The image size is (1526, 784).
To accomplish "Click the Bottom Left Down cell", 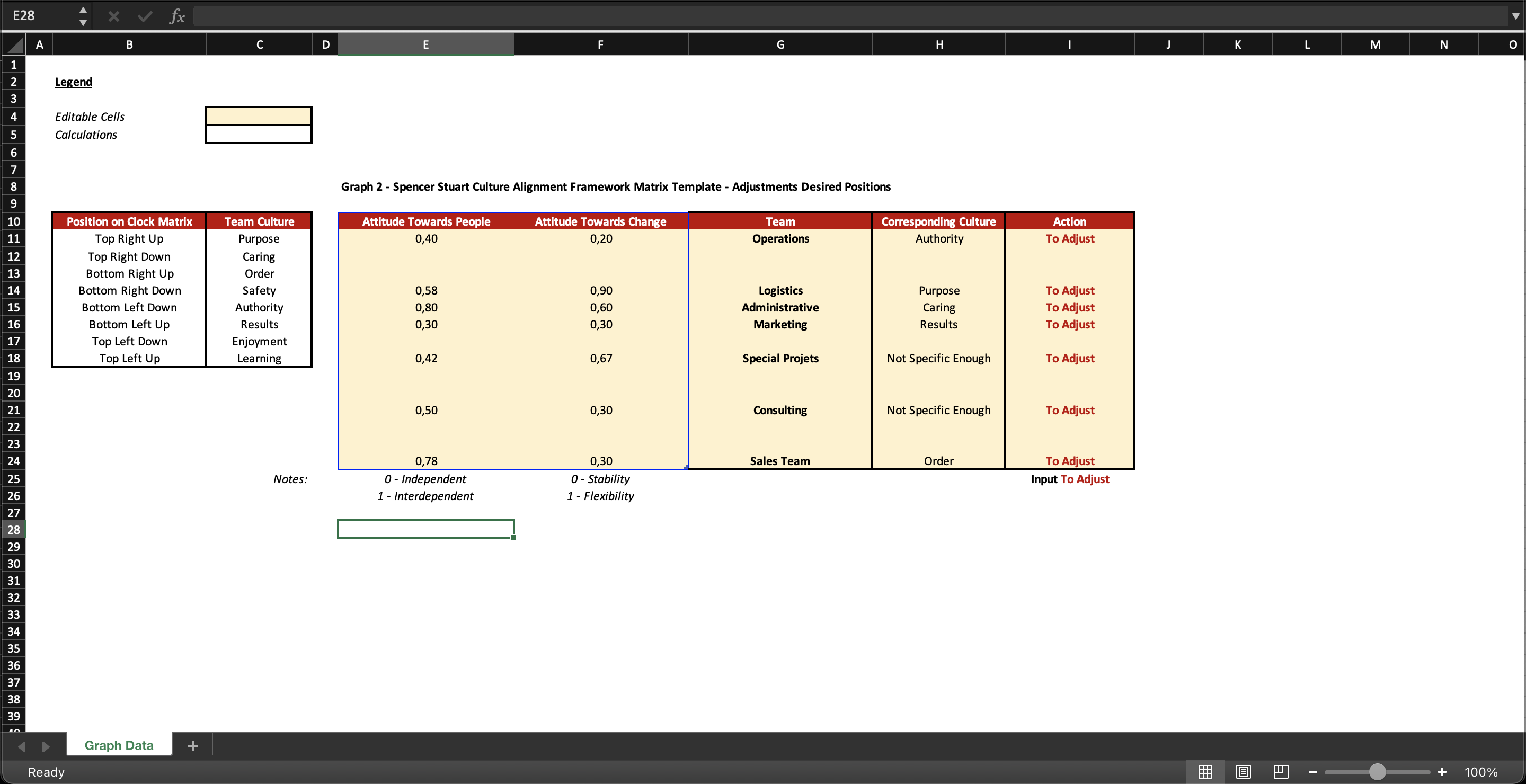I will (x=129, y=307).
